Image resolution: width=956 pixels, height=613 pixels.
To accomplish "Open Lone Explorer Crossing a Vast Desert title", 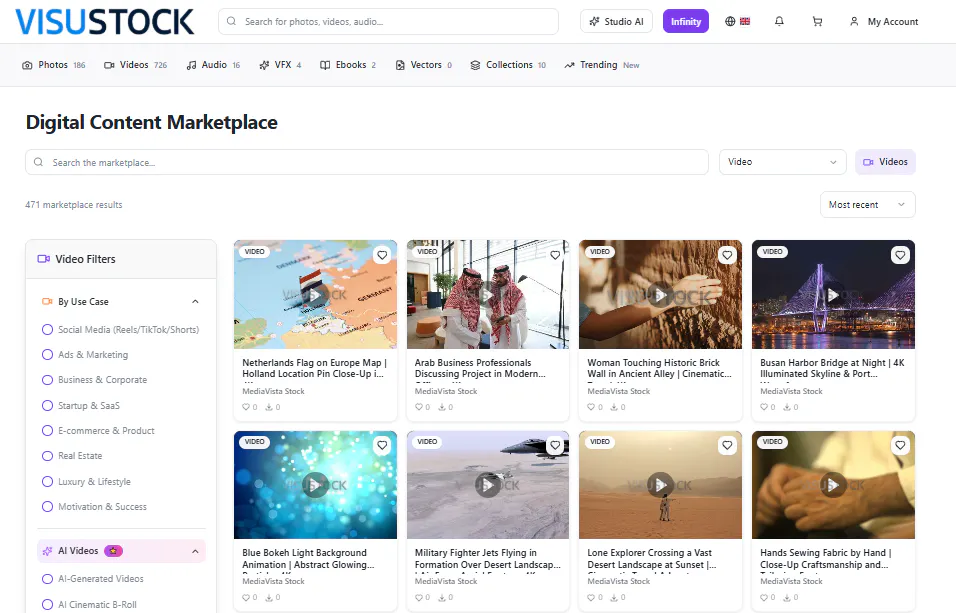I will pos(652,558).
